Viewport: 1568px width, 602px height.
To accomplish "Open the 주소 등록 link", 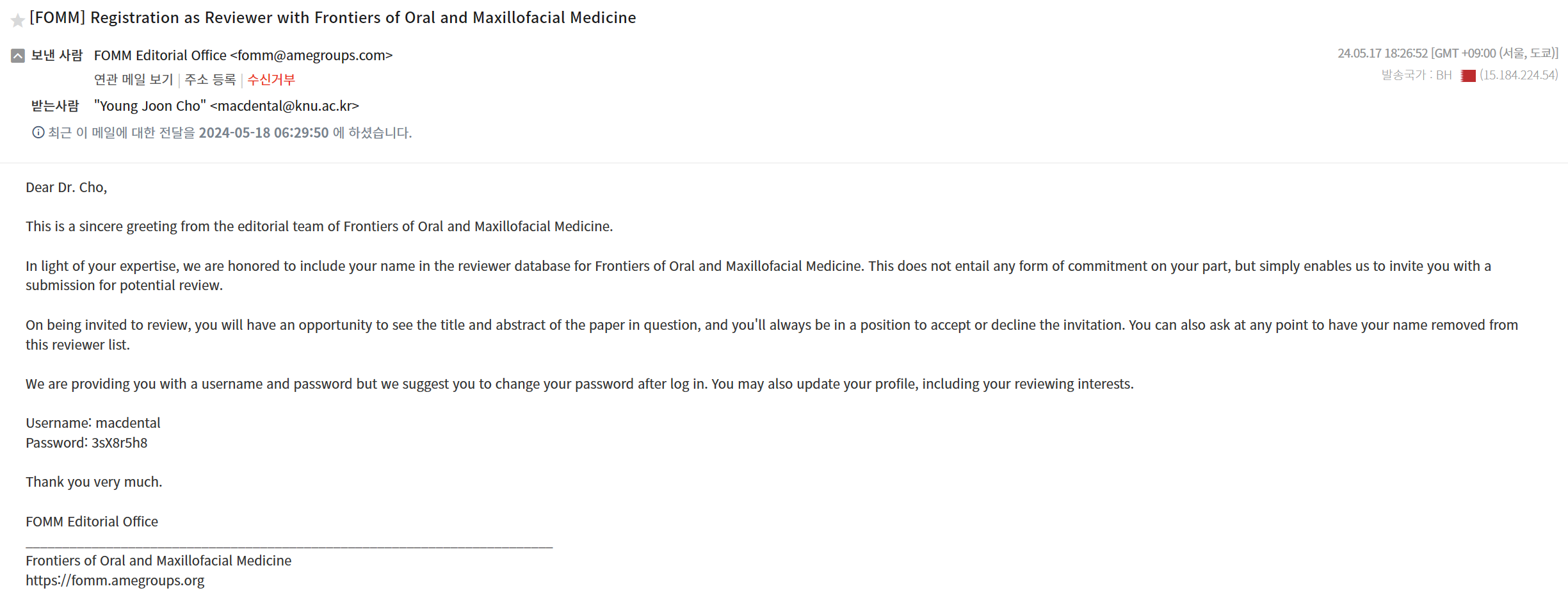I will [x=210, y=79].
